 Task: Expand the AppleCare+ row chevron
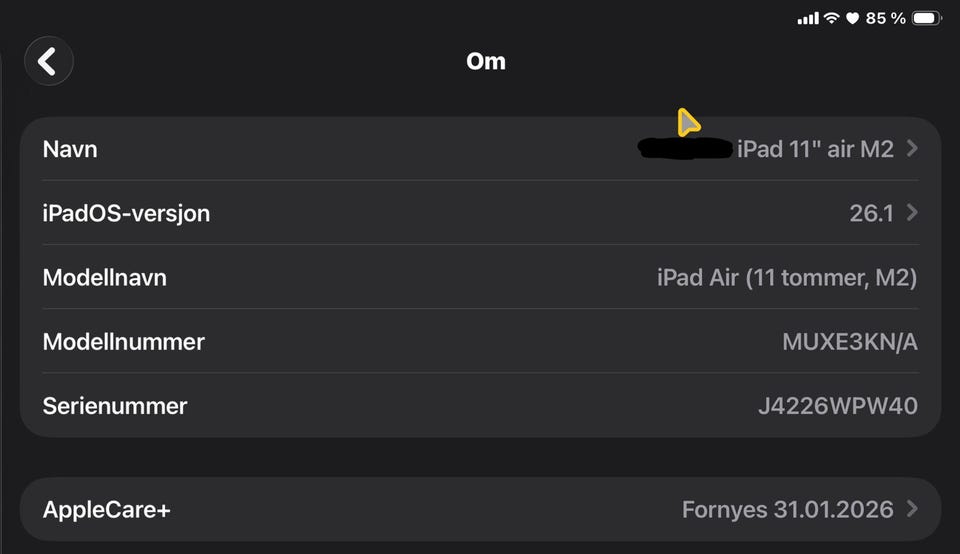(x=911, y=509)
